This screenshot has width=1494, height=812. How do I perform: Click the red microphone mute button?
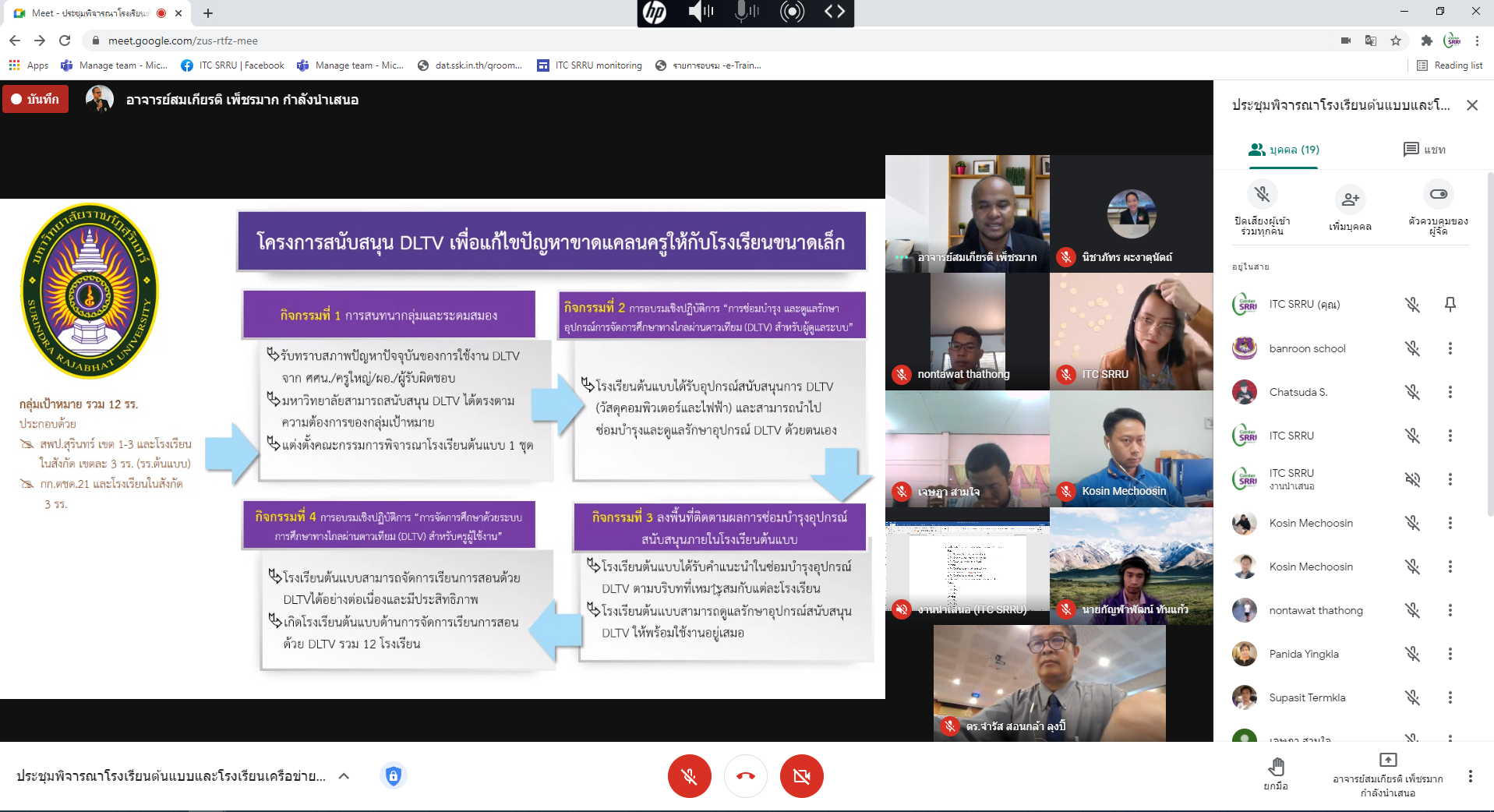coord(689,776)
